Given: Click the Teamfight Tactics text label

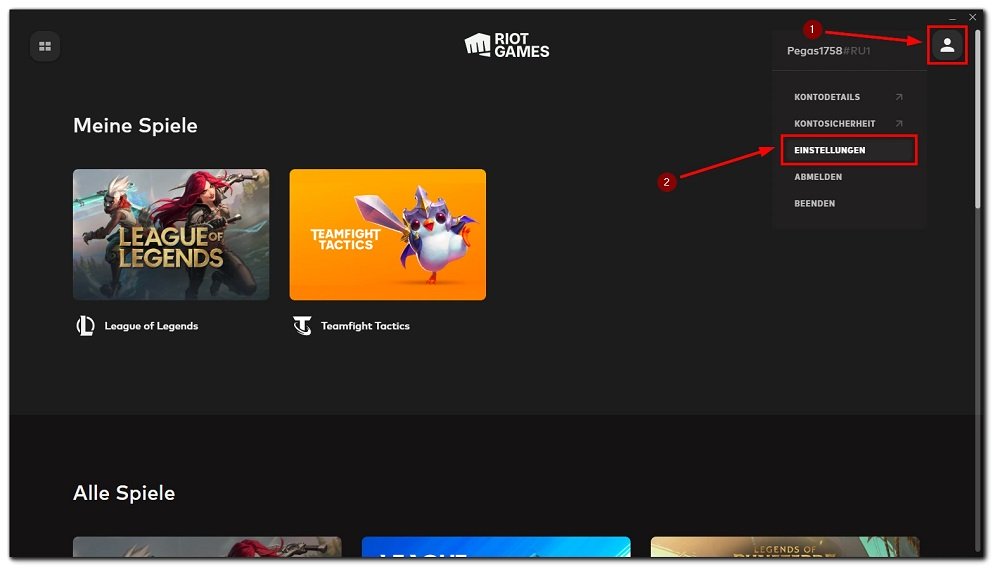Looking at the screenshot, I should (x=365, y=326).
